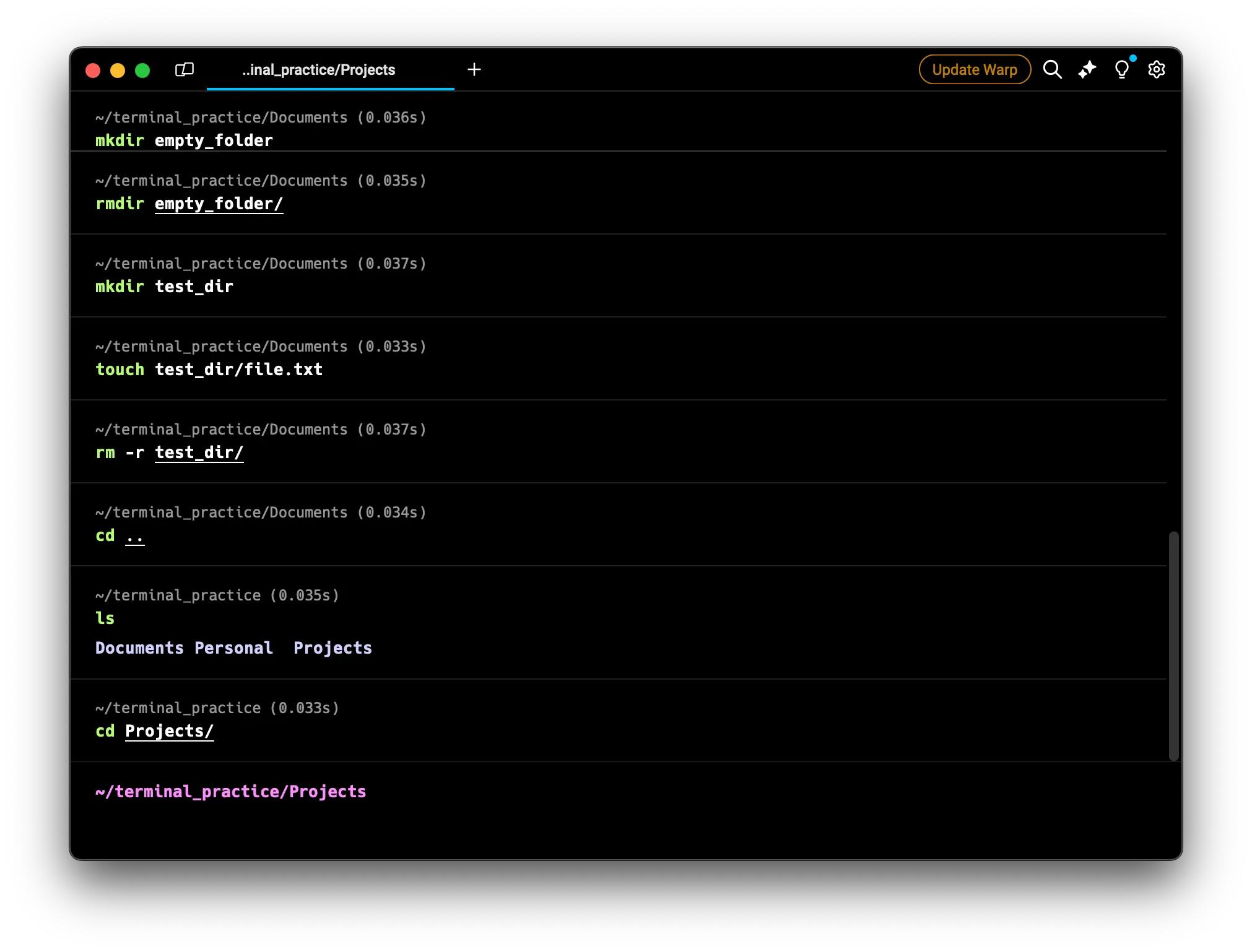Click the Update Warp button
1252x952 pixels.
974,69
